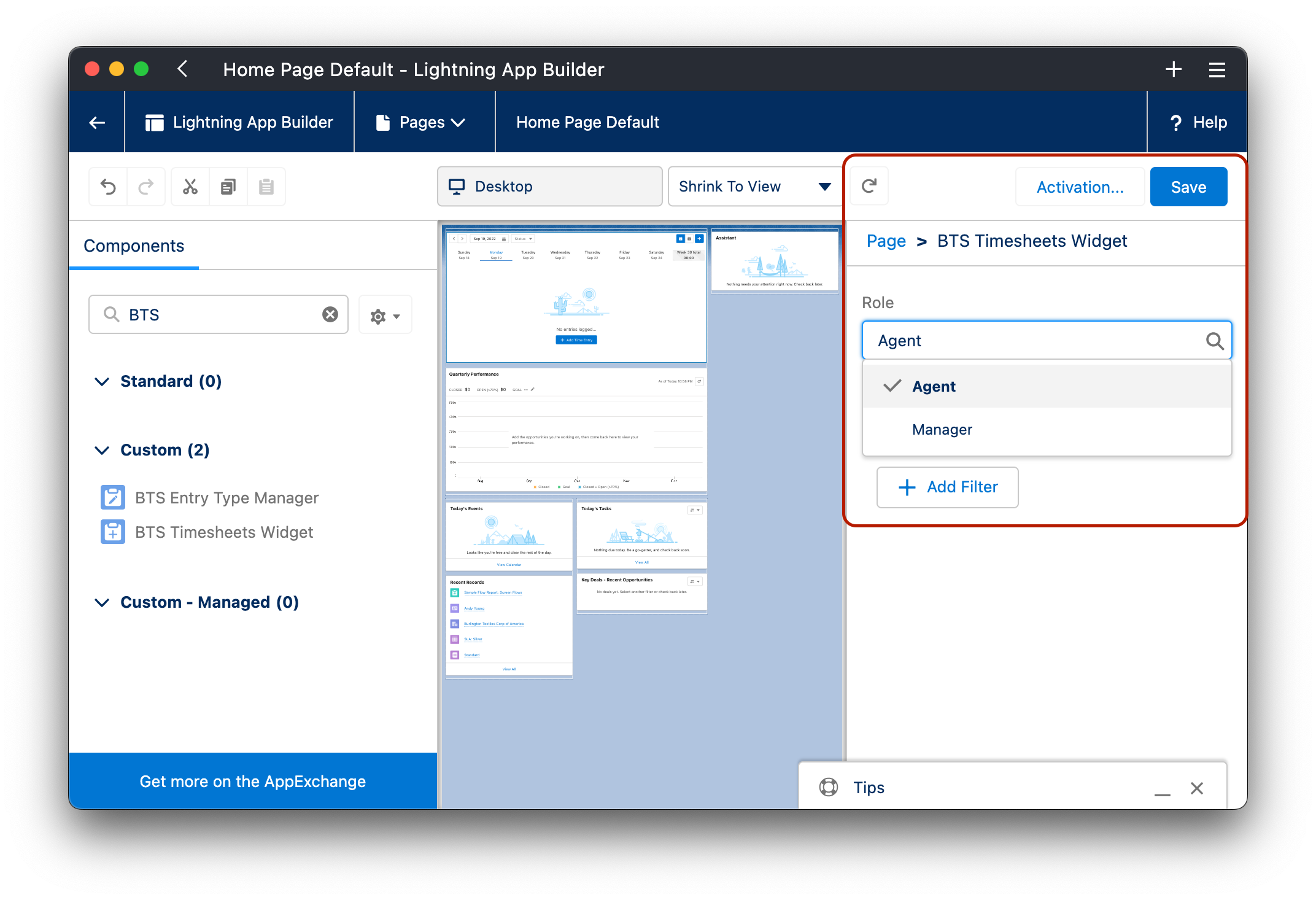Image resolution: width=1316 pixels, height=900 pixels.
Task: Select the timesheet widget on canvas
Action: 576,297
